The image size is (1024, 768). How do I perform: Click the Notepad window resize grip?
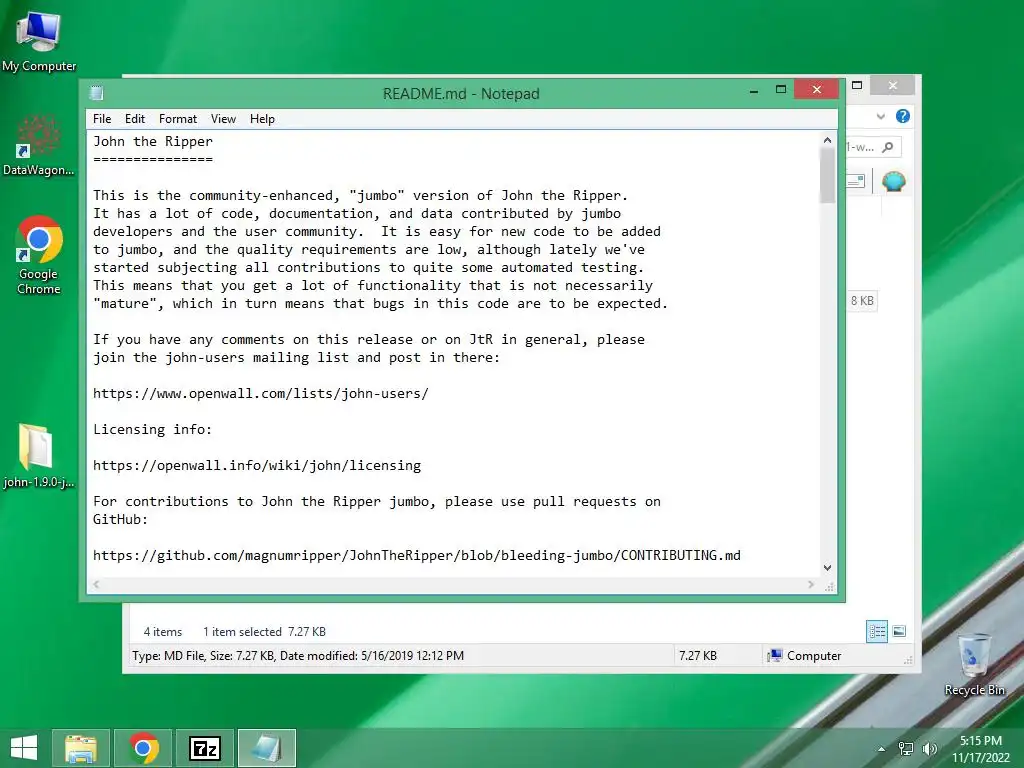829,586
